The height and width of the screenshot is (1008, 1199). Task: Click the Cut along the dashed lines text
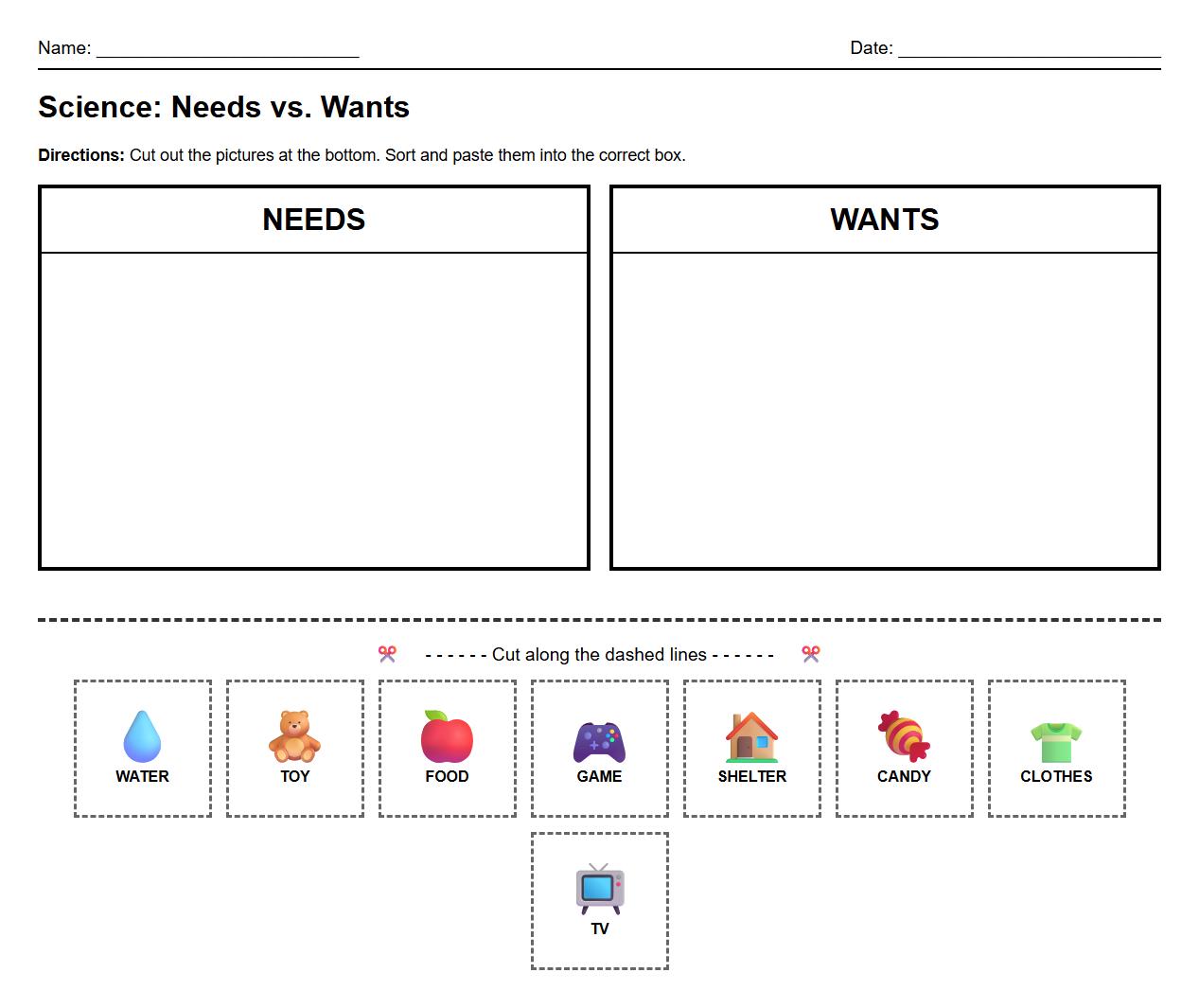click(599, 654)
